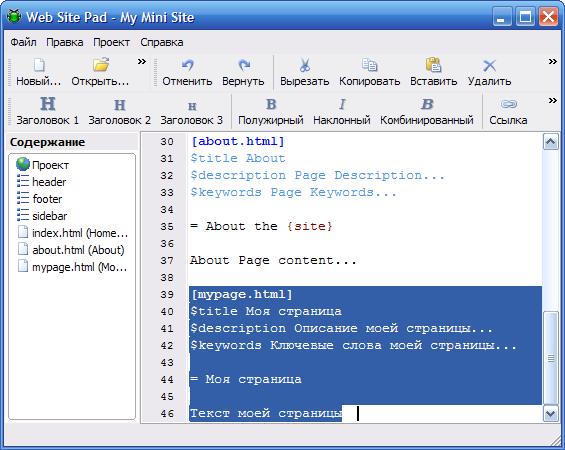Click editor scroll down arrow
The height and width of the screenshot is (450, 565).
[x=550, y=414]
